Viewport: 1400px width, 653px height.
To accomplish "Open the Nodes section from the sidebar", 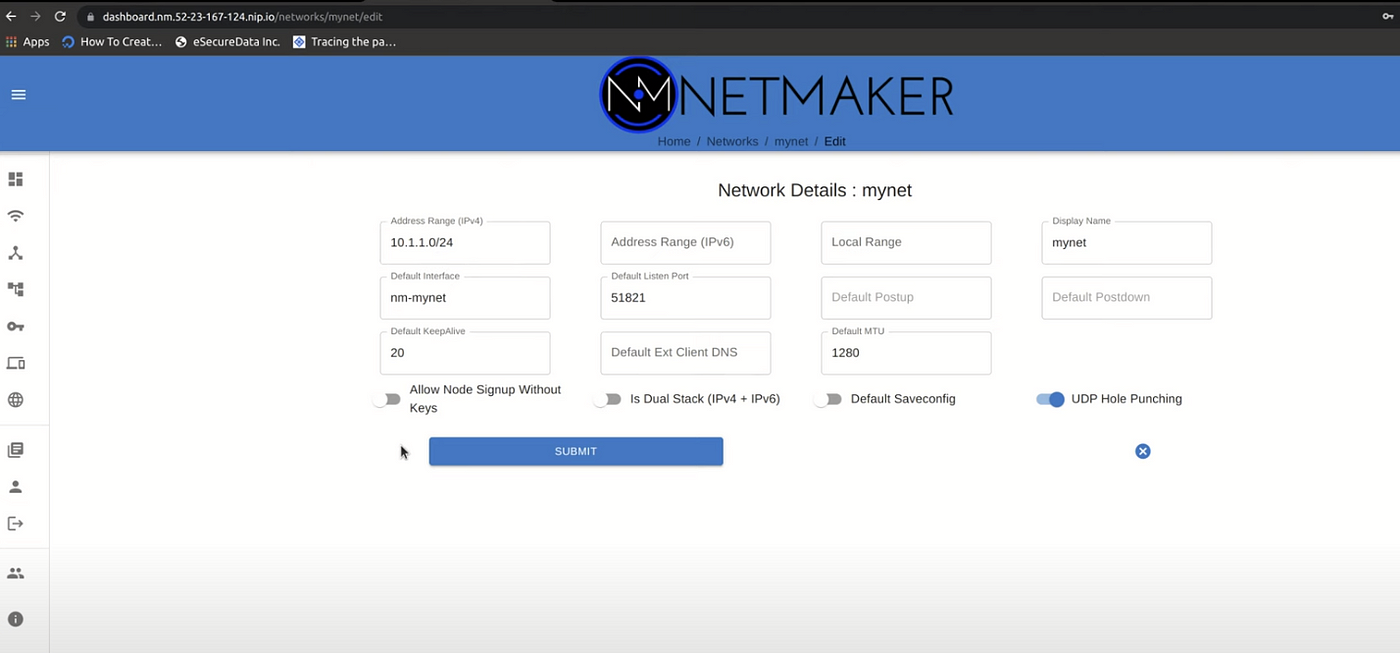I will tap(15, 253).
